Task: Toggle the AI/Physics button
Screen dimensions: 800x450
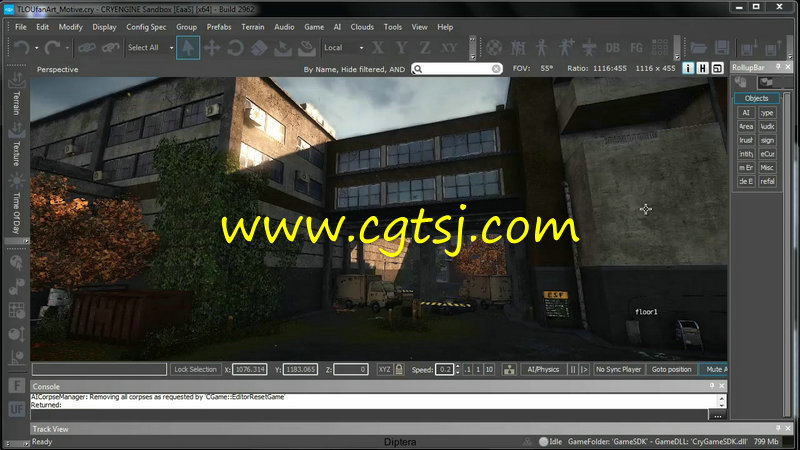Action: pos(543,369)
